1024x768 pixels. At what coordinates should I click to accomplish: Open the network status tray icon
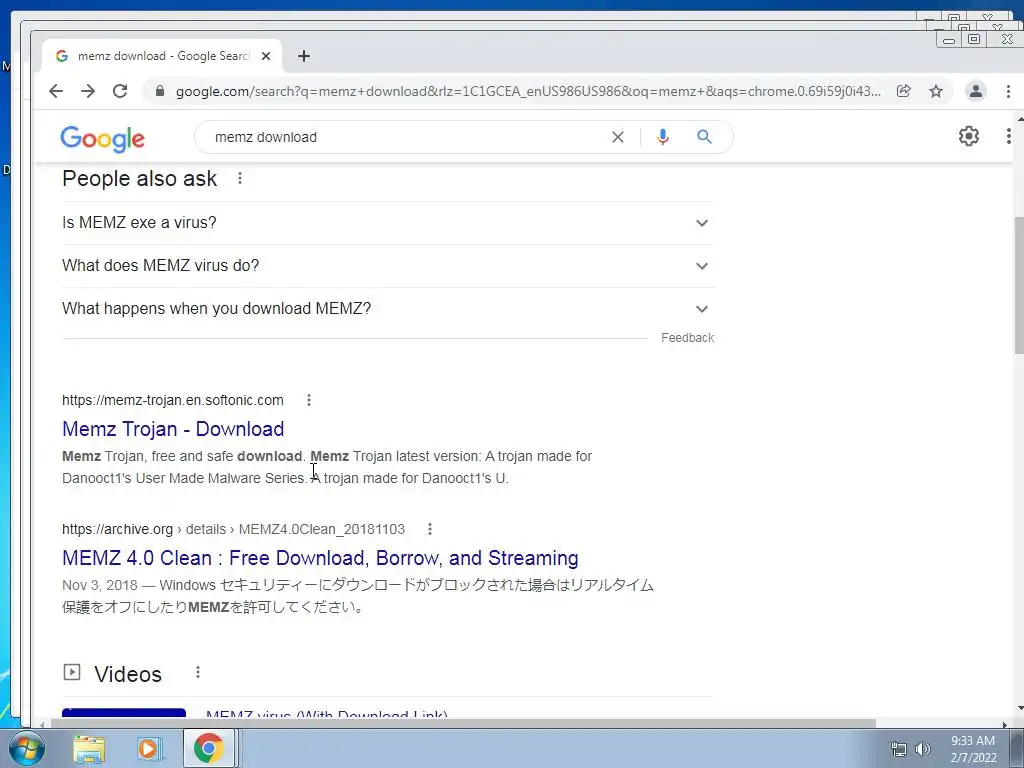(899, 749)
